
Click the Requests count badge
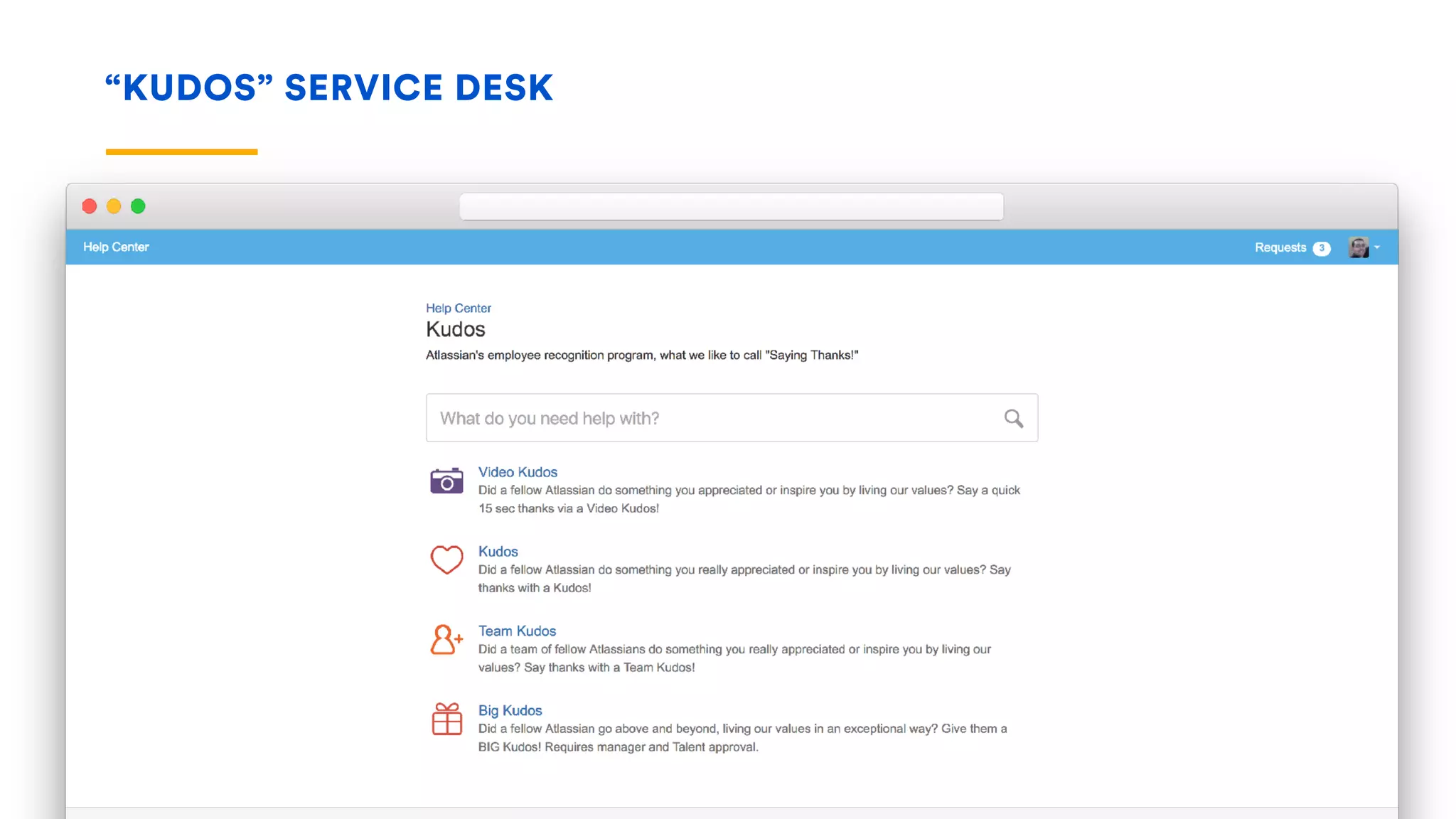pyautogui.click(x=1322, y=248)
